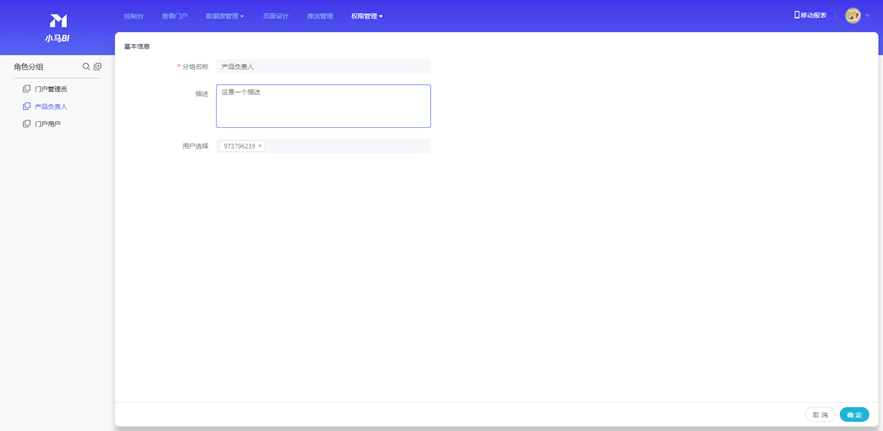Focus the 描述 description textarea
883x431 pixels.
323,106
